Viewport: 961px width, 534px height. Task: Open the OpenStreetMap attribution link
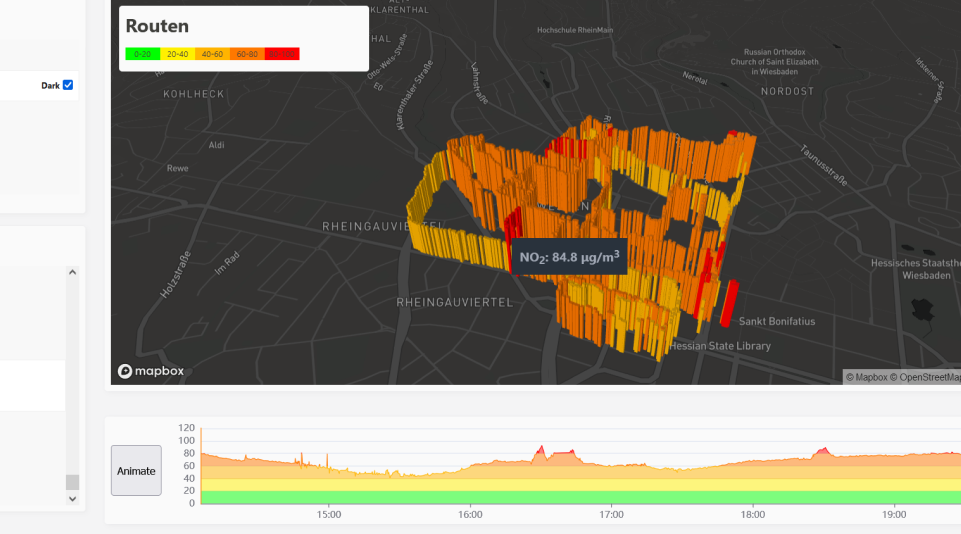925,377
